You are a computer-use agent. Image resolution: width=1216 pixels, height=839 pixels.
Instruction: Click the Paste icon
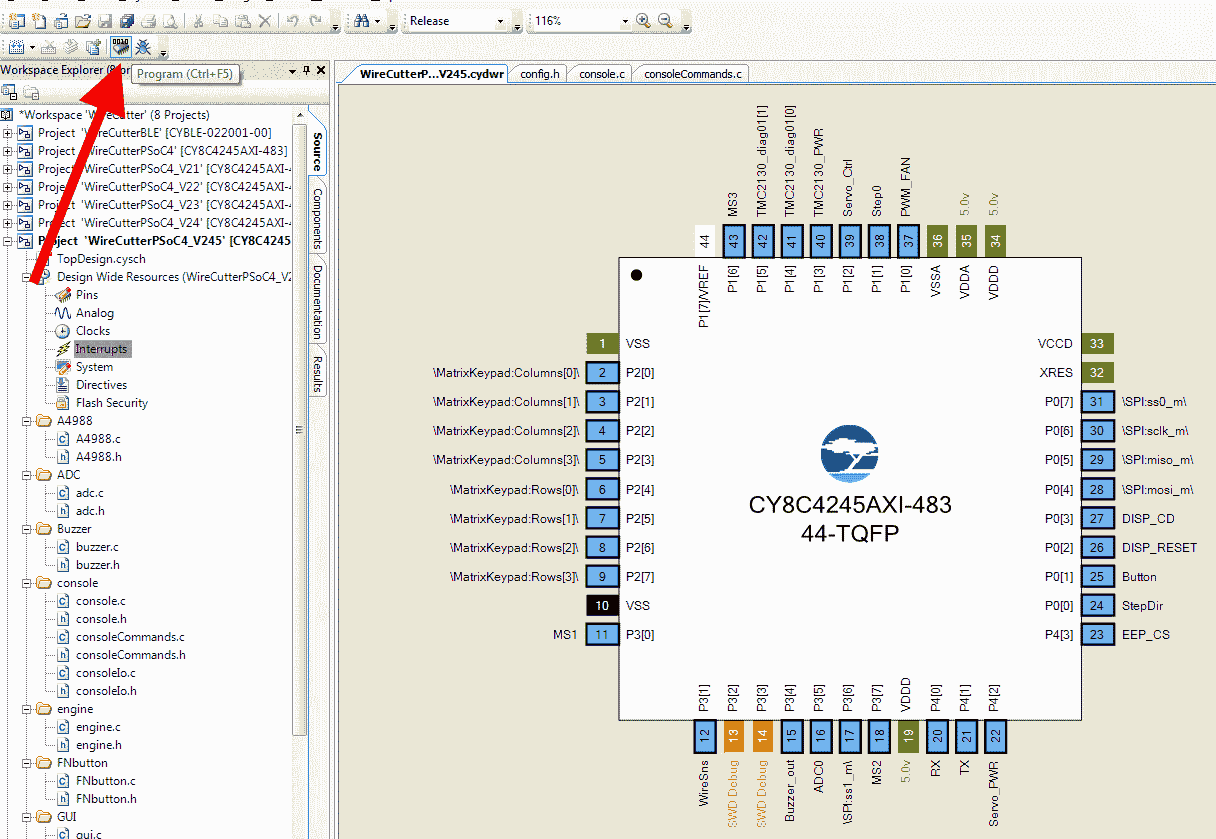[242, 20]
